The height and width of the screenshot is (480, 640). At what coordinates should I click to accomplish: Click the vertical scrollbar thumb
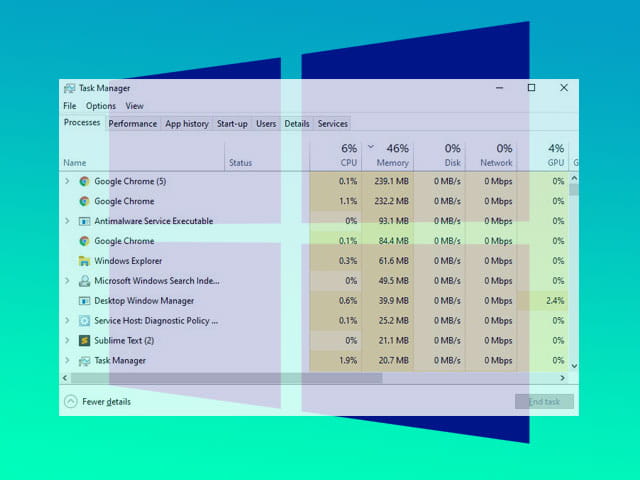pyautogui.click(x=574, y=189)
